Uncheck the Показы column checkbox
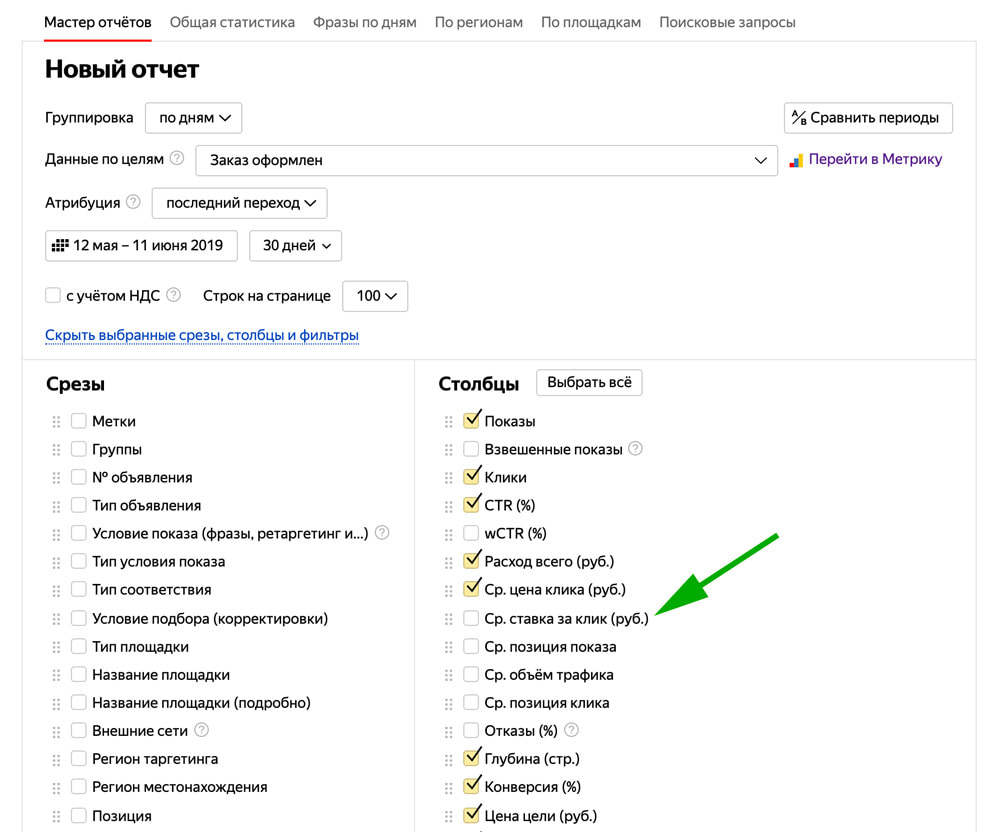Viewport: 1000px width, 832px height. coord(471,420)
